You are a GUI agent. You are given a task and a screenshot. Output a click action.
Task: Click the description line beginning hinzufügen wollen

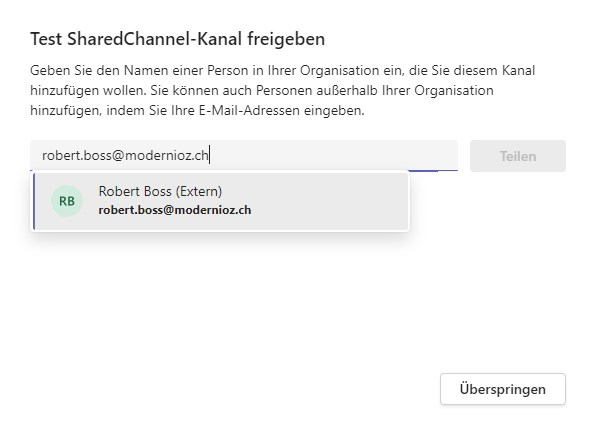(x=262, y=90)
